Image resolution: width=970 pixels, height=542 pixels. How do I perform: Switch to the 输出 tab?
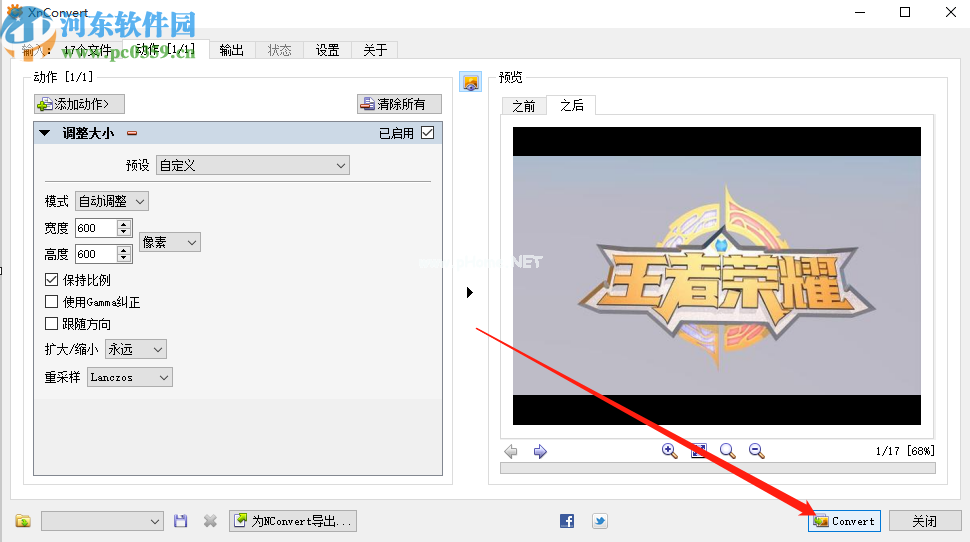(x=231, y=50)
